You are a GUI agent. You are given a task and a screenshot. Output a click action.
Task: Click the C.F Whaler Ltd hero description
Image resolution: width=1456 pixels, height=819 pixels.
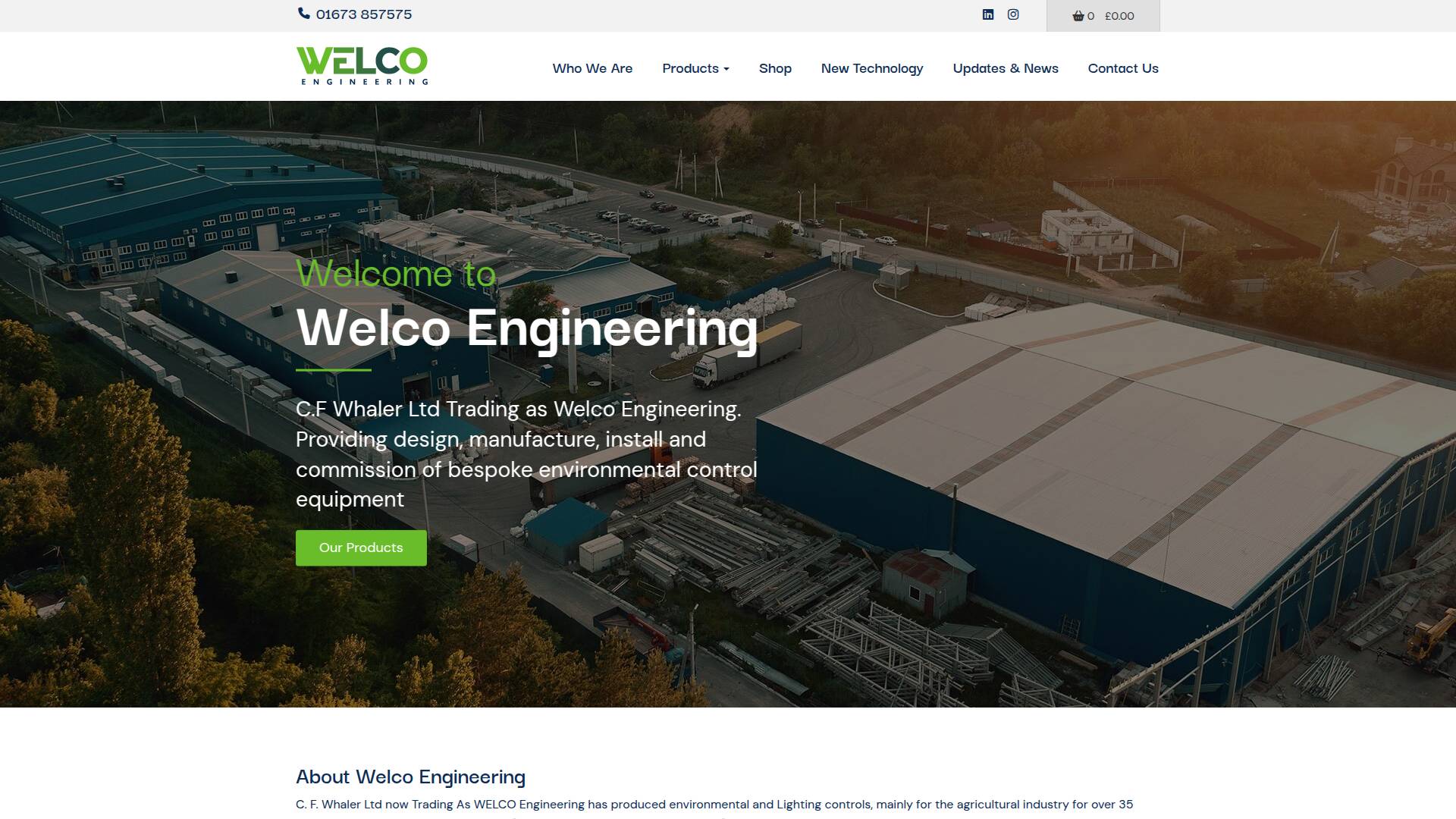526,453
